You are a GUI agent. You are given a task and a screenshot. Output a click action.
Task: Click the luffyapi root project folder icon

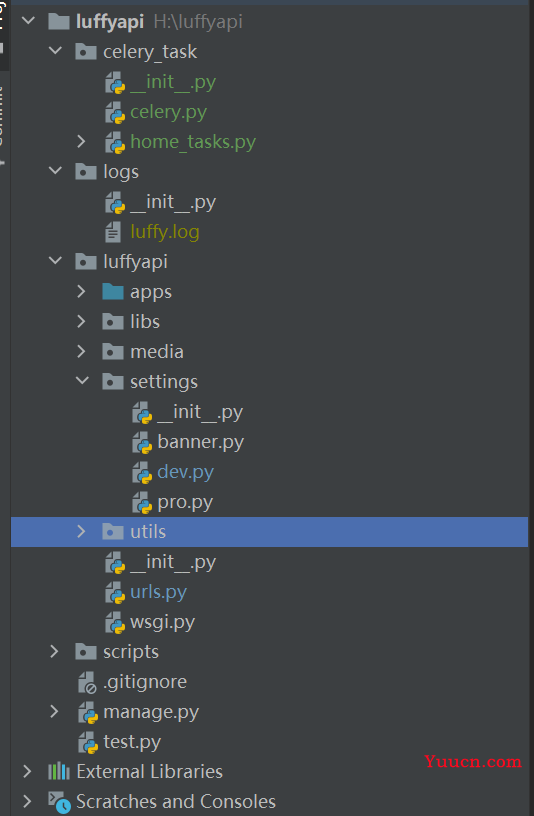pyautogui.click(x=59, y=22)
